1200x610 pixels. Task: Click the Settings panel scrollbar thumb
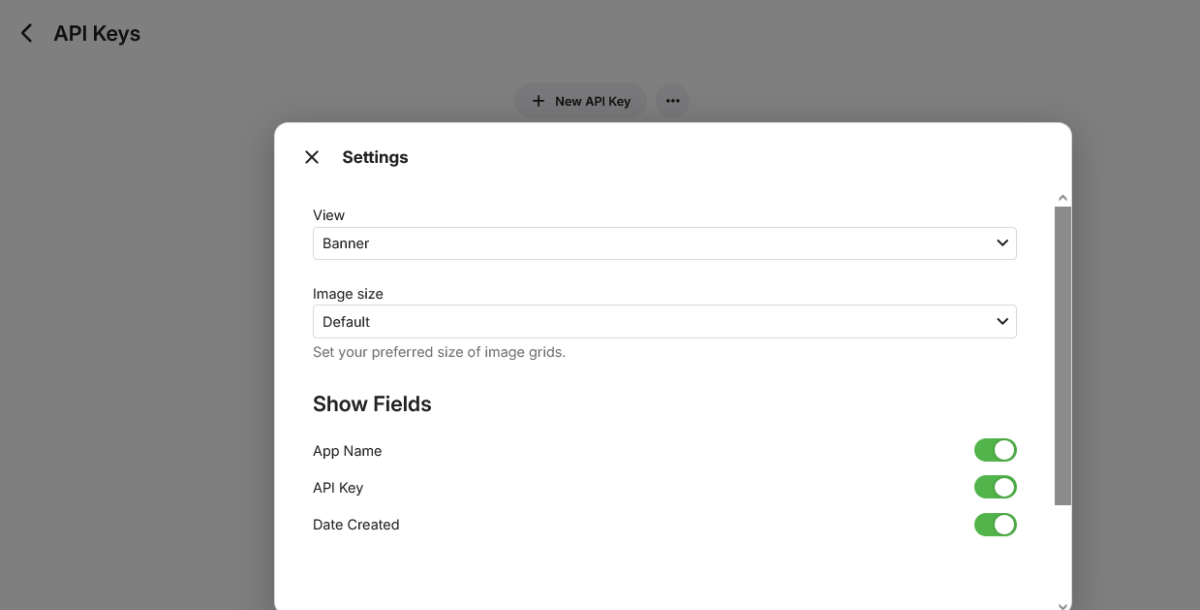pyautogui.click(x=1063, y=355)
